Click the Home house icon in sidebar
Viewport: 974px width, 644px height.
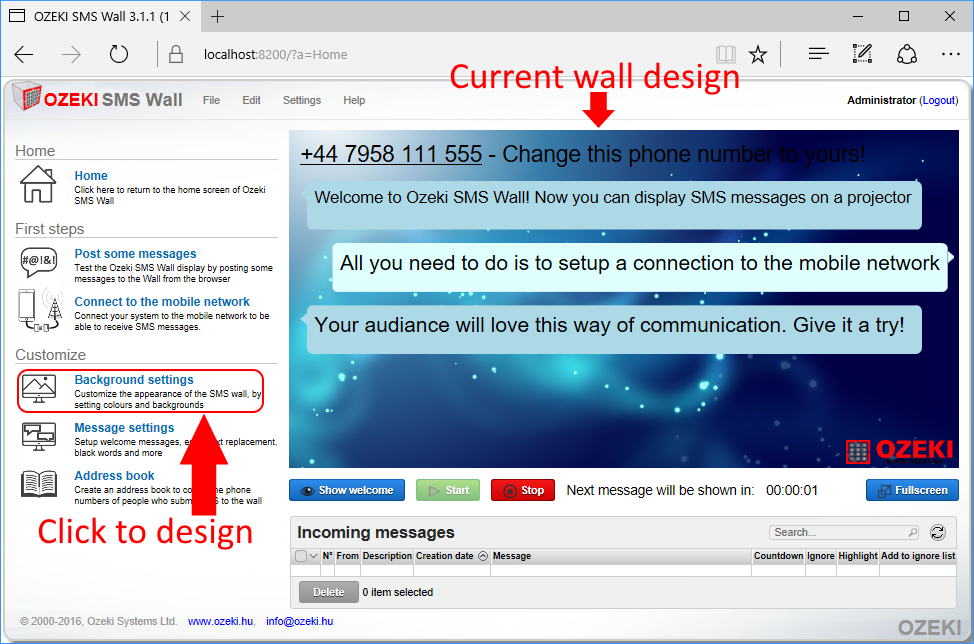coord(38,184)
